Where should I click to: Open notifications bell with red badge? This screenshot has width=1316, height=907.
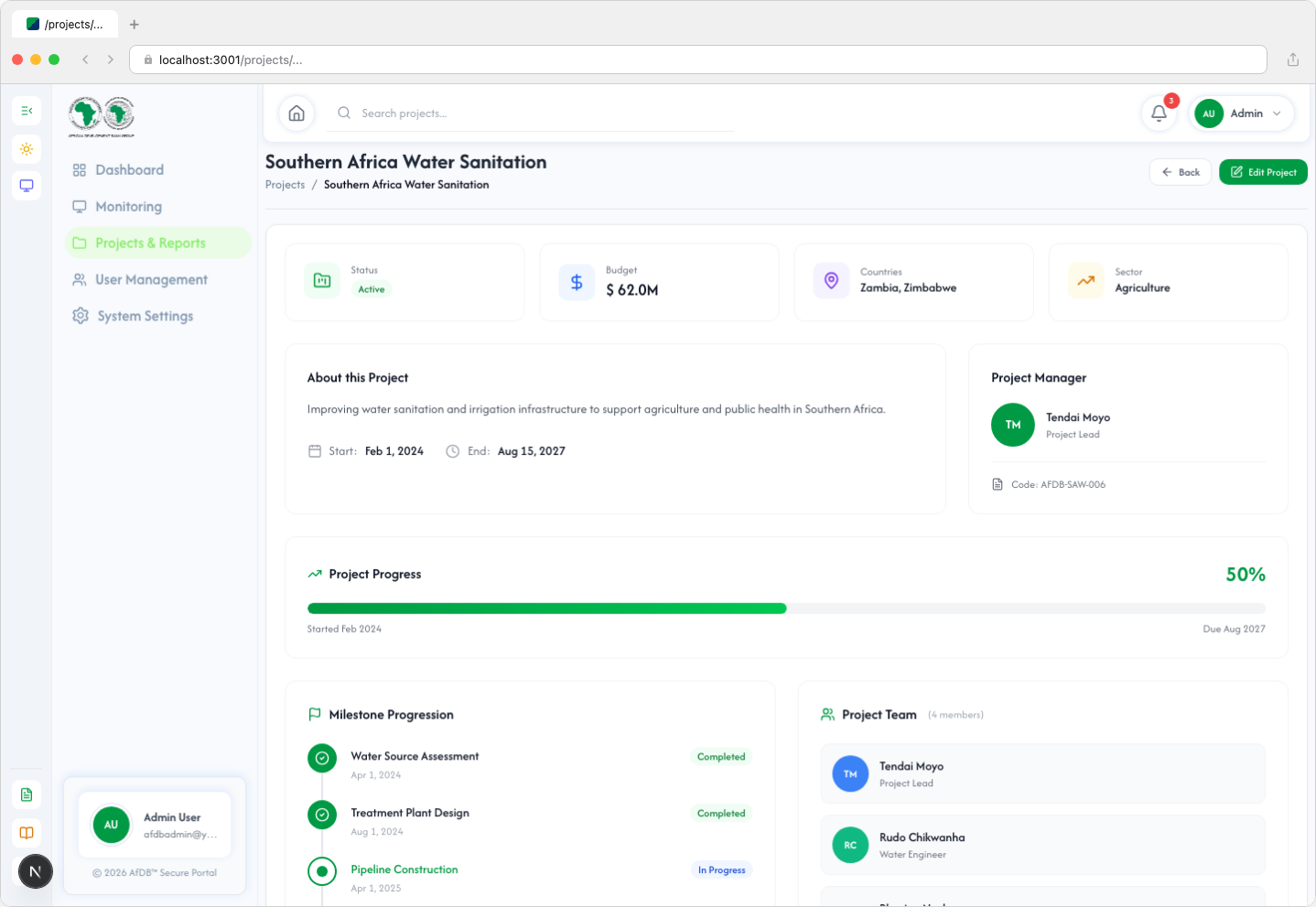pos(1159,113)
